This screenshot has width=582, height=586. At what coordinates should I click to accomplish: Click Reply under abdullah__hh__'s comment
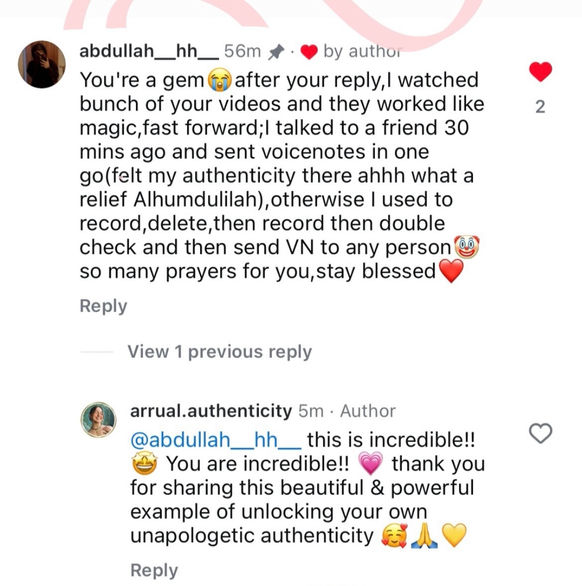pyautogui.click(x=104, y=306)
